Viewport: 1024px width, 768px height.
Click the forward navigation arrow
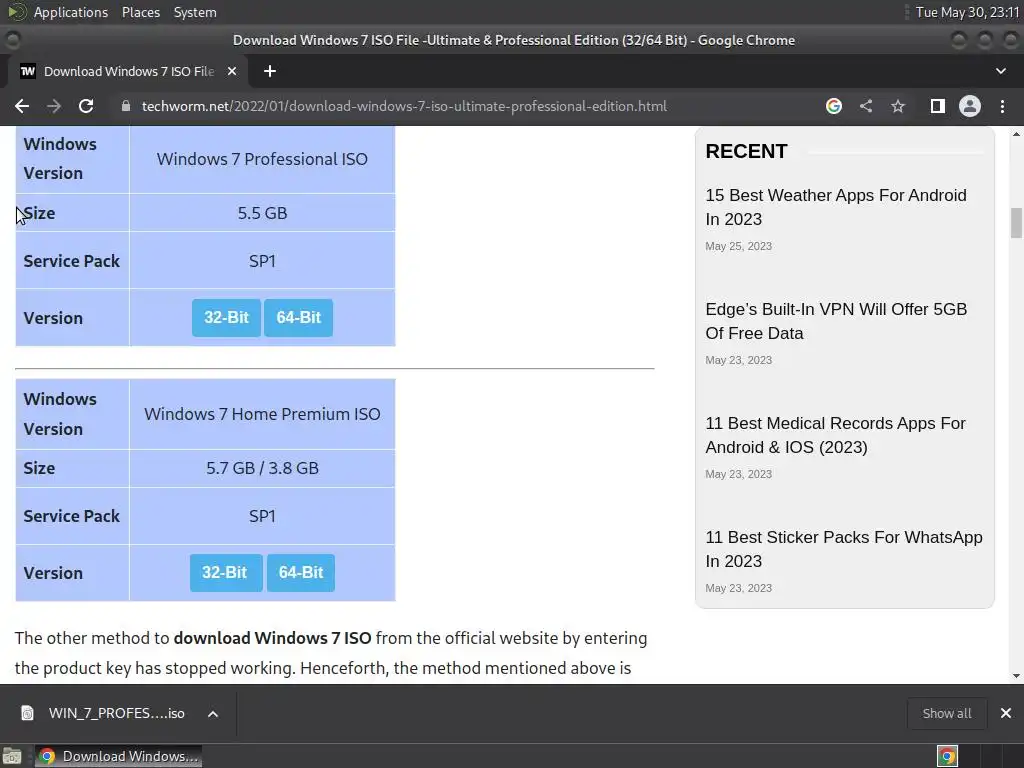tap(54, 106)
